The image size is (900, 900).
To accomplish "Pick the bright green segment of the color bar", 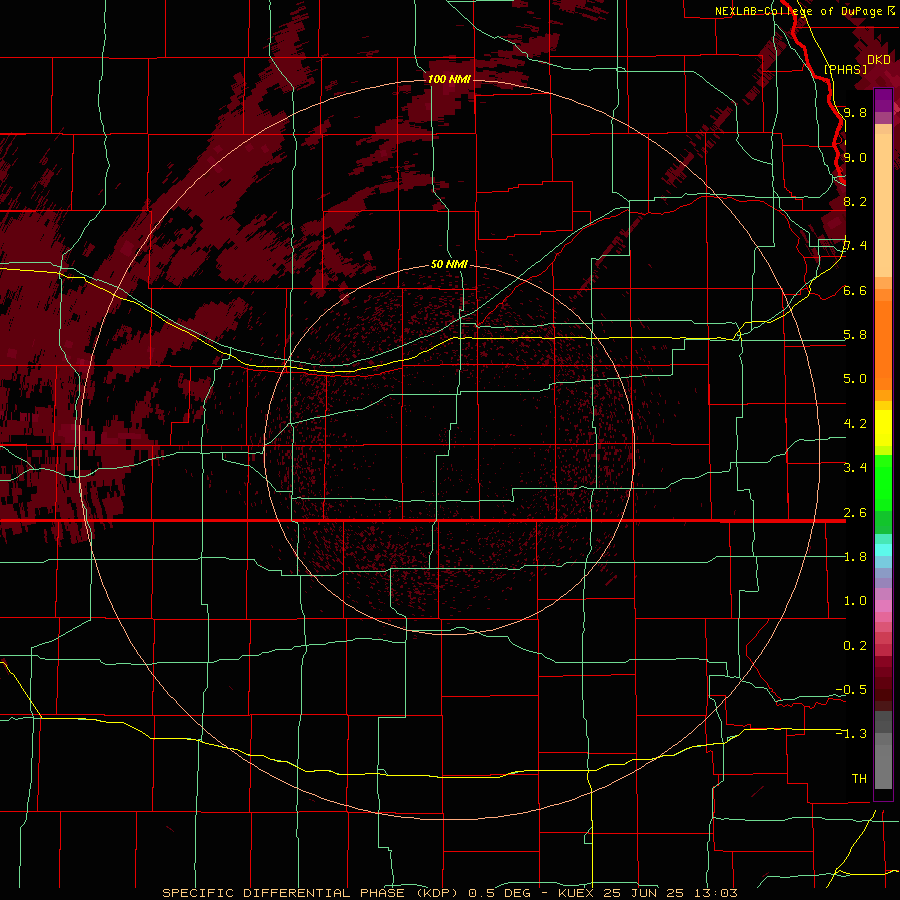I will (883, 483).
